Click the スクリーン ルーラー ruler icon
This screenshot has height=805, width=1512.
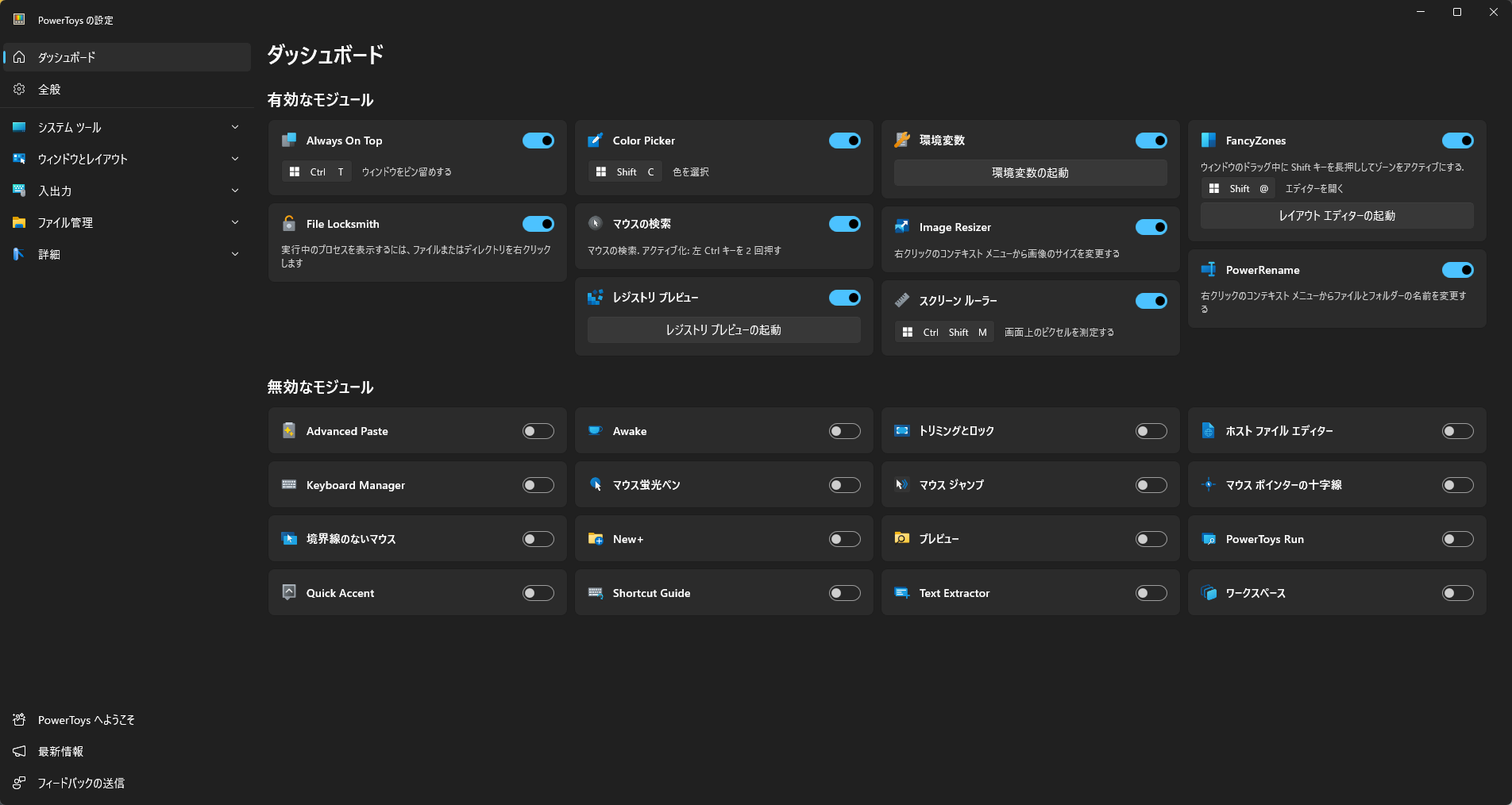[902, 301]
